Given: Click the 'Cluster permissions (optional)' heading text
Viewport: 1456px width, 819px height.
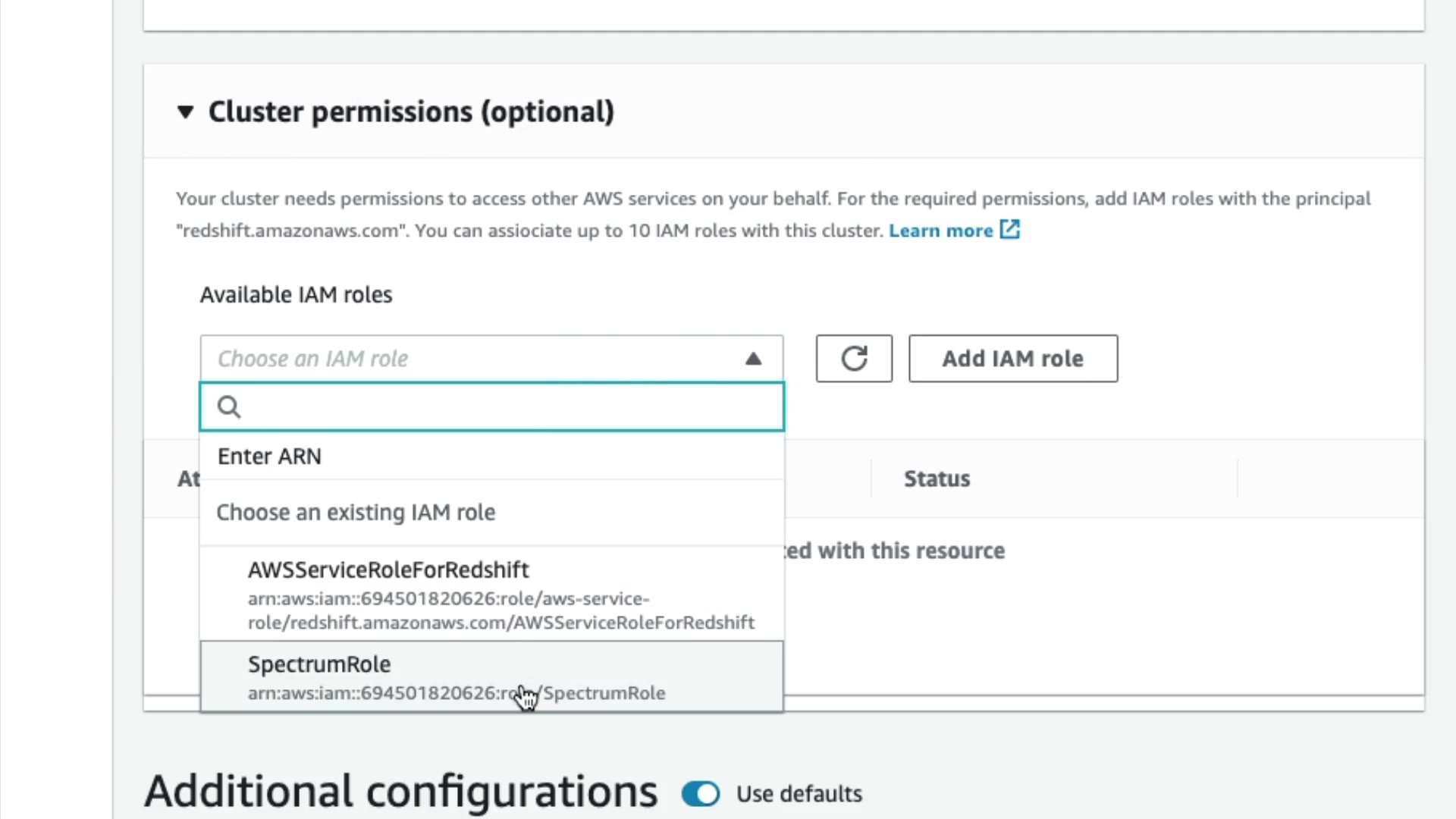Looking at the screenshot, I should tap(411, 112).
